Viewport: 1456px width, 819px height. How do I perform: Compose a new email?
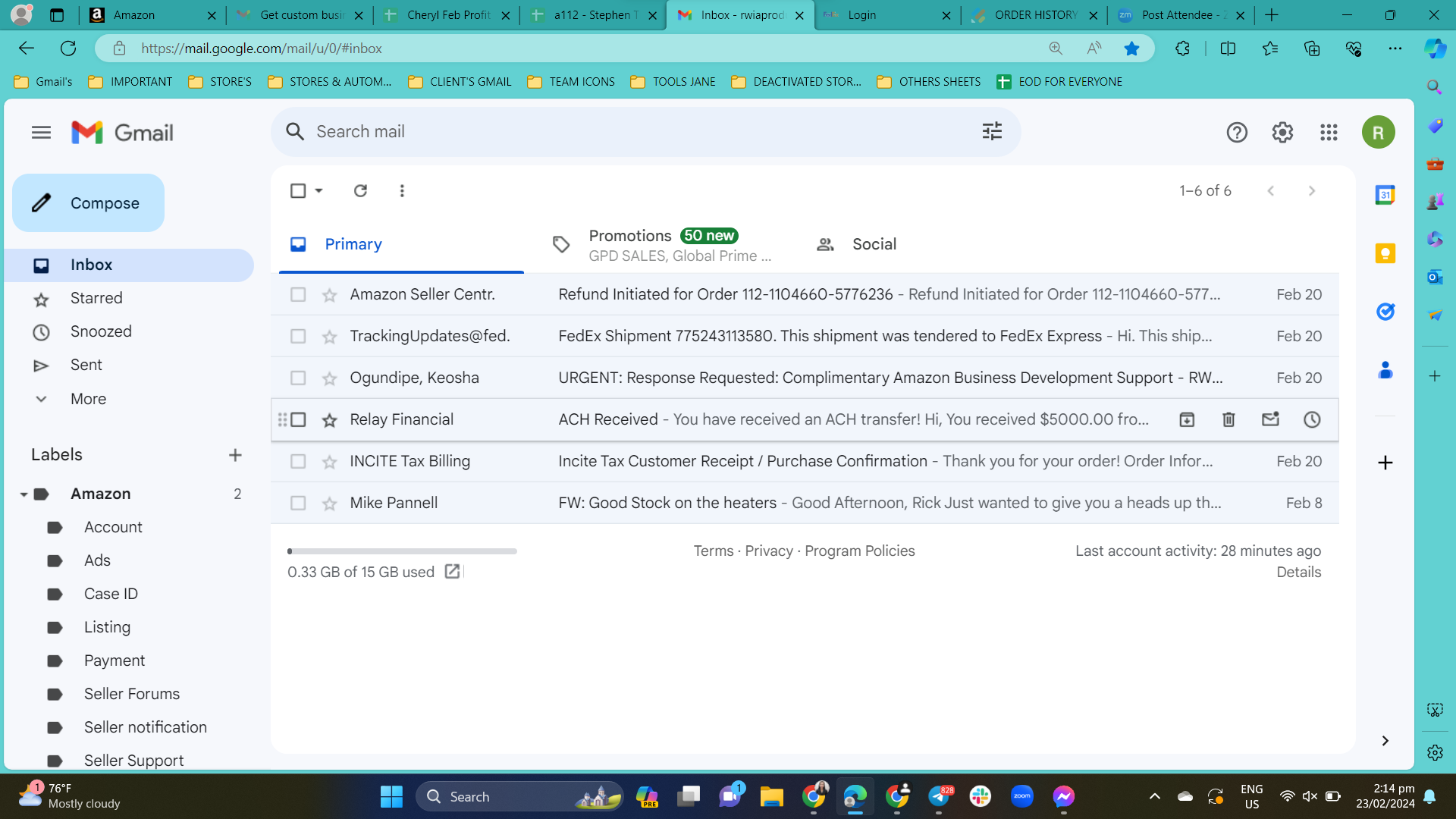88,203
